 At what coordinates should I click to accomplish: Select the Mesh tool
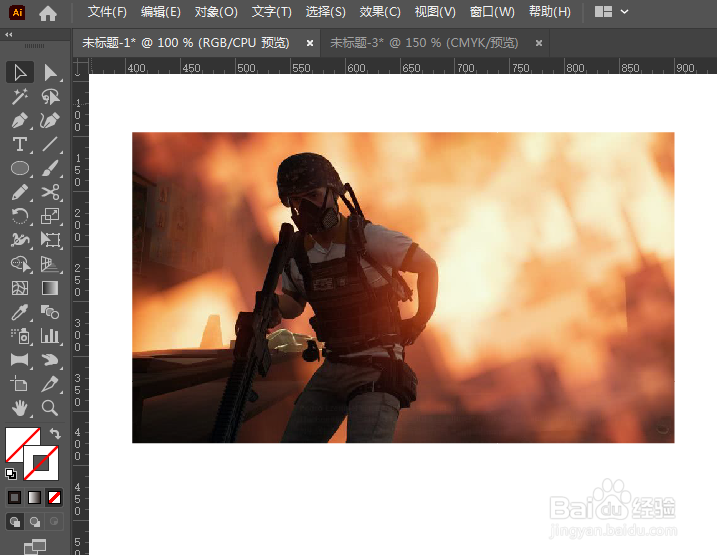point(20,288)
